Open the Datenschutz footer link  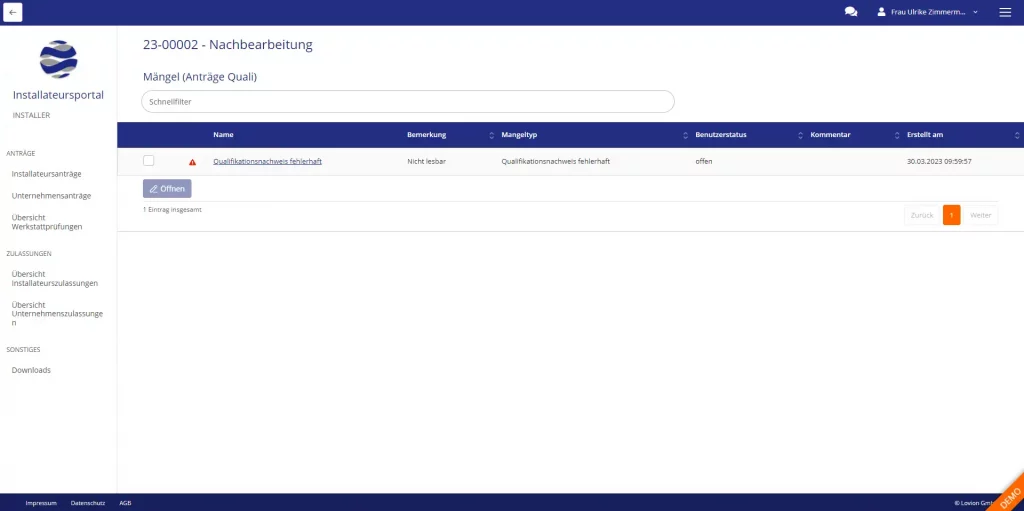click(88, 502)
